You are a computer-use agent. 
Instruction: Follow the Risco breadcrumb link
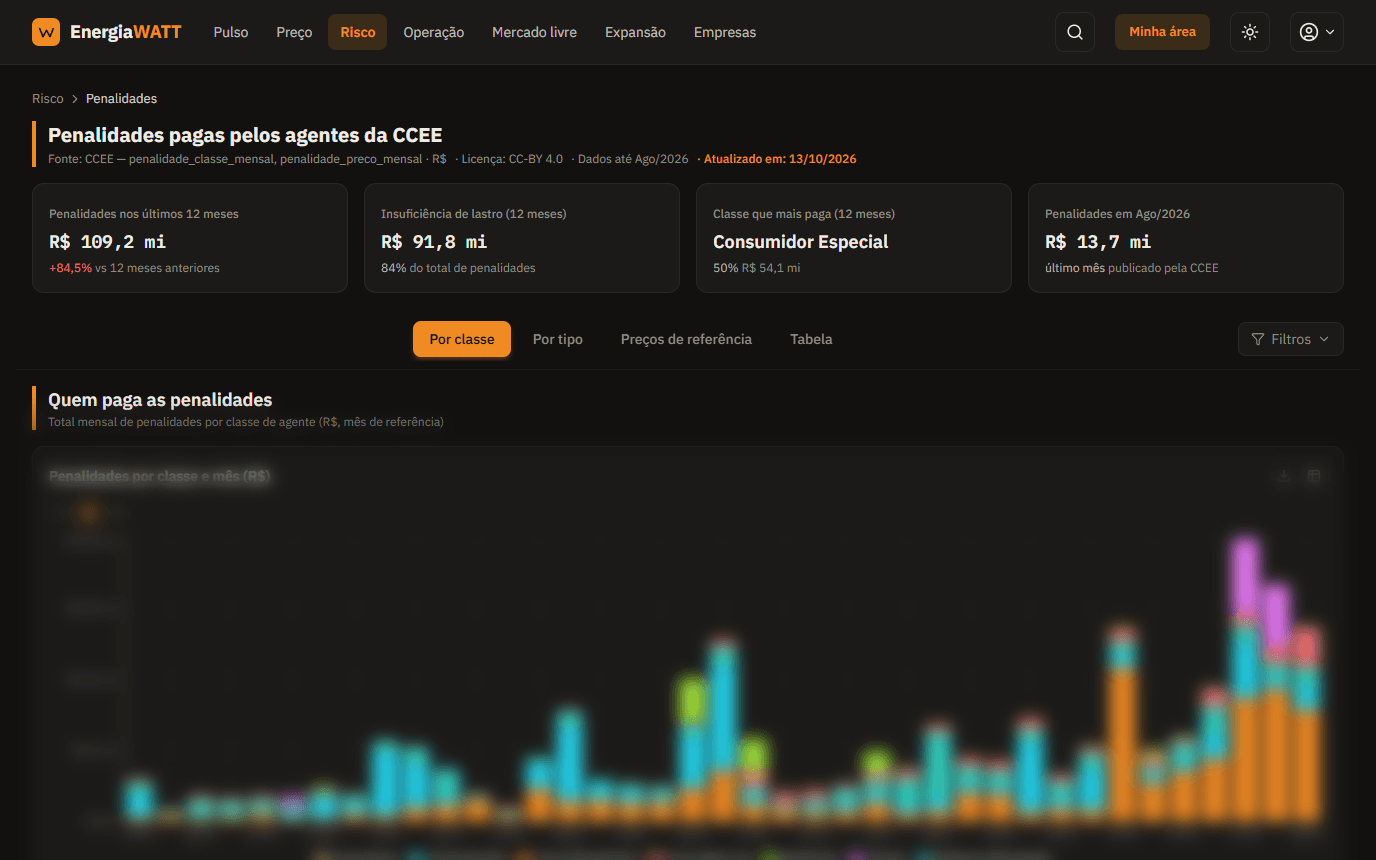tap(48, 99)
